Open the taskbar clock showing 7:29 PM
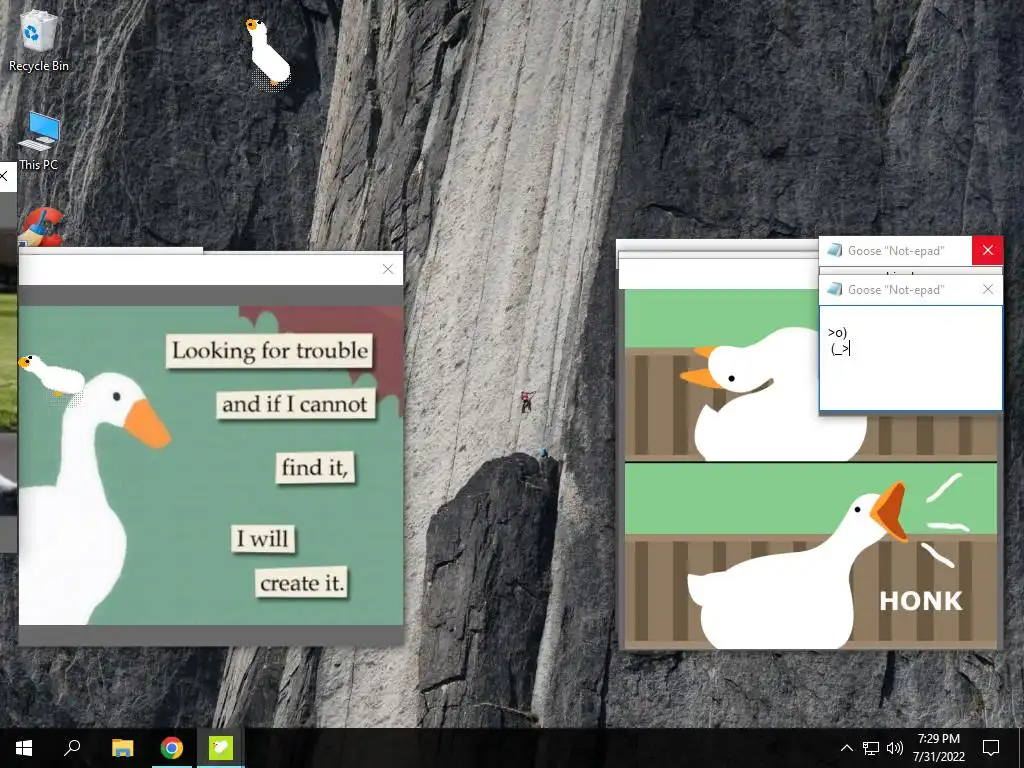1024x768 pixels. click(938, 748)
